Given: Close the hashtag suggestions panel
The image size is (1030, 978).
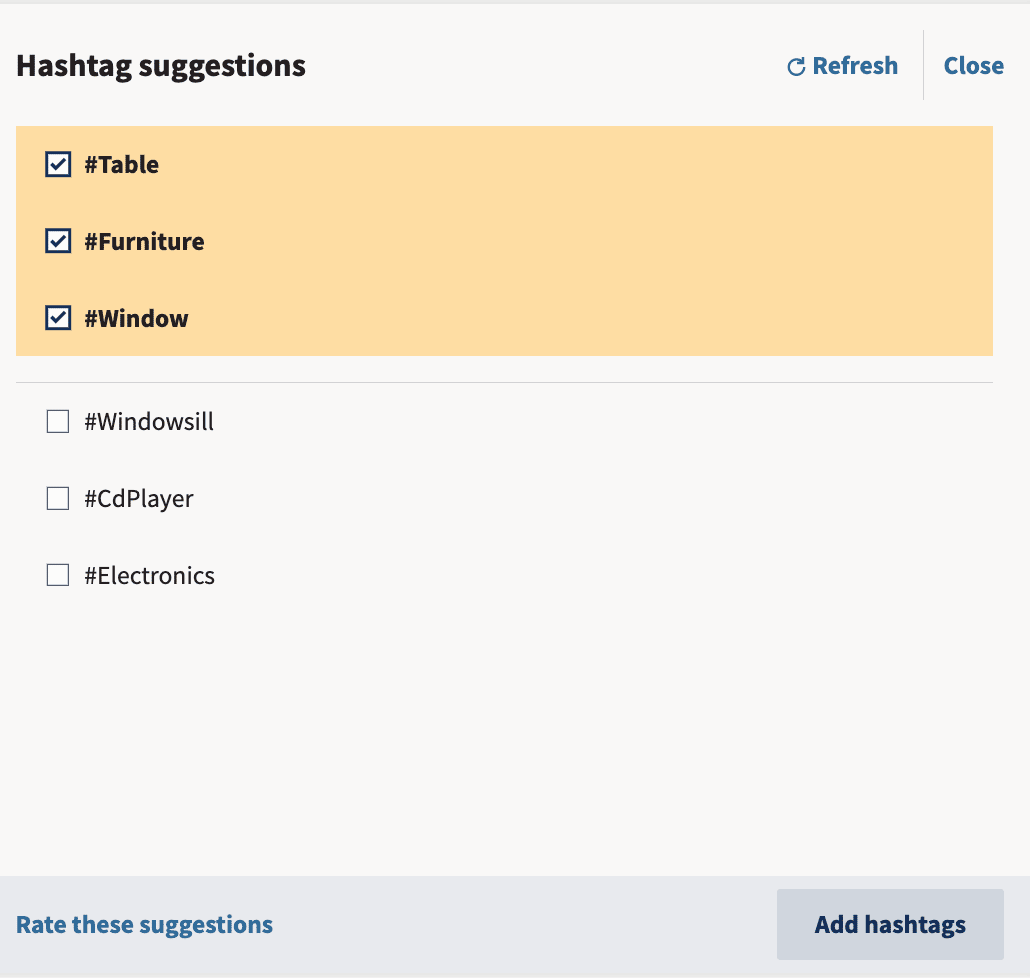Looking at the screenshot, I should [974, 66].
